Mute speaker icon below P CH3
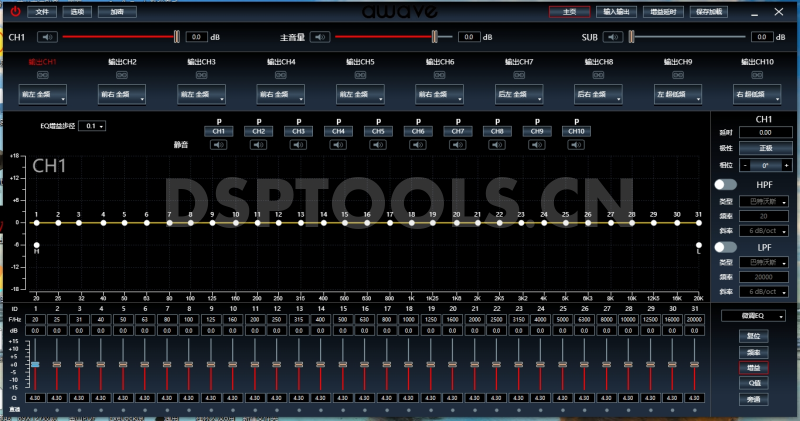The image size is (800, 421). 298,145
